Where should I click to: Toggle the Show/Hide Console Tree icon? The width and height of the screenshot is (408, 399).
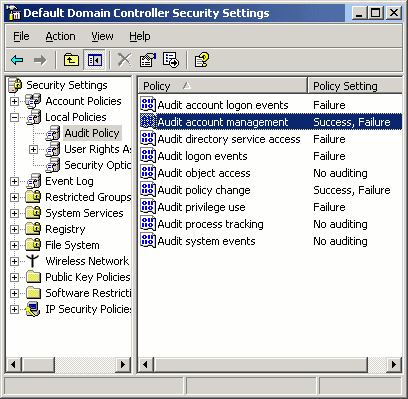coord(94,60)
